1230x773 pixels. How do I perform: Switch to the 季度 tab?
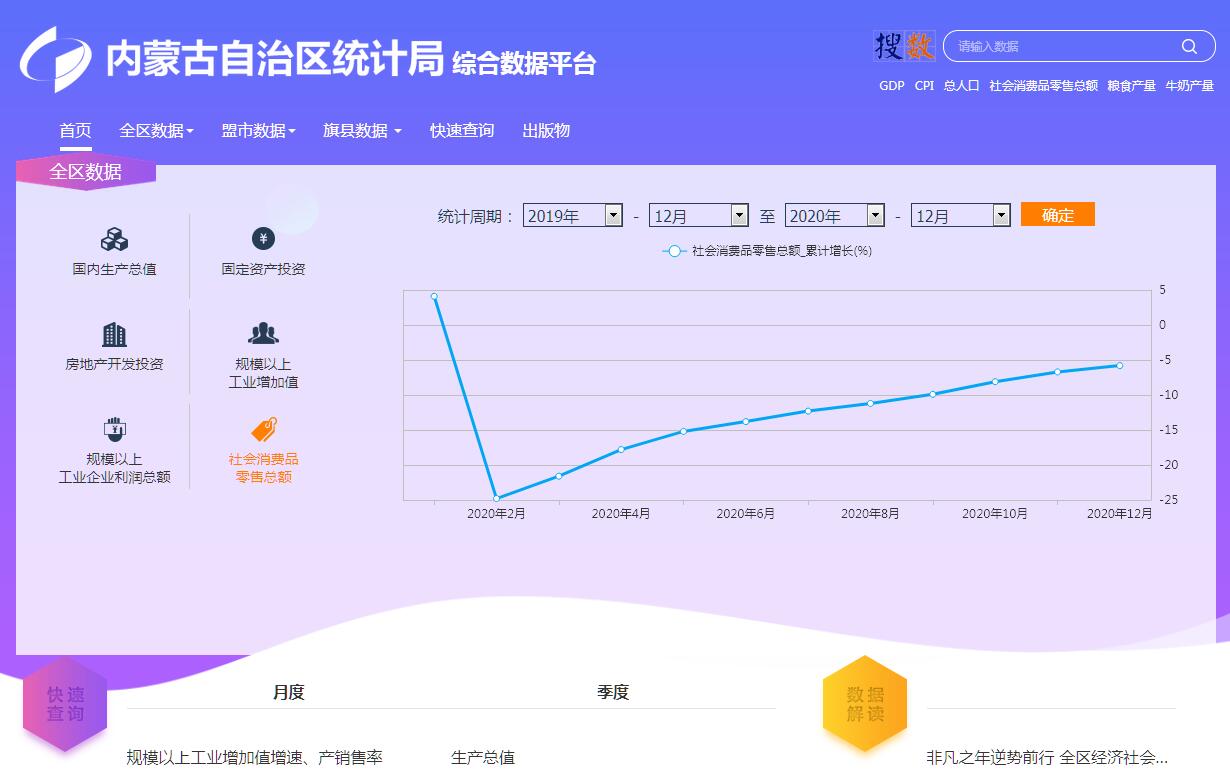613,692
